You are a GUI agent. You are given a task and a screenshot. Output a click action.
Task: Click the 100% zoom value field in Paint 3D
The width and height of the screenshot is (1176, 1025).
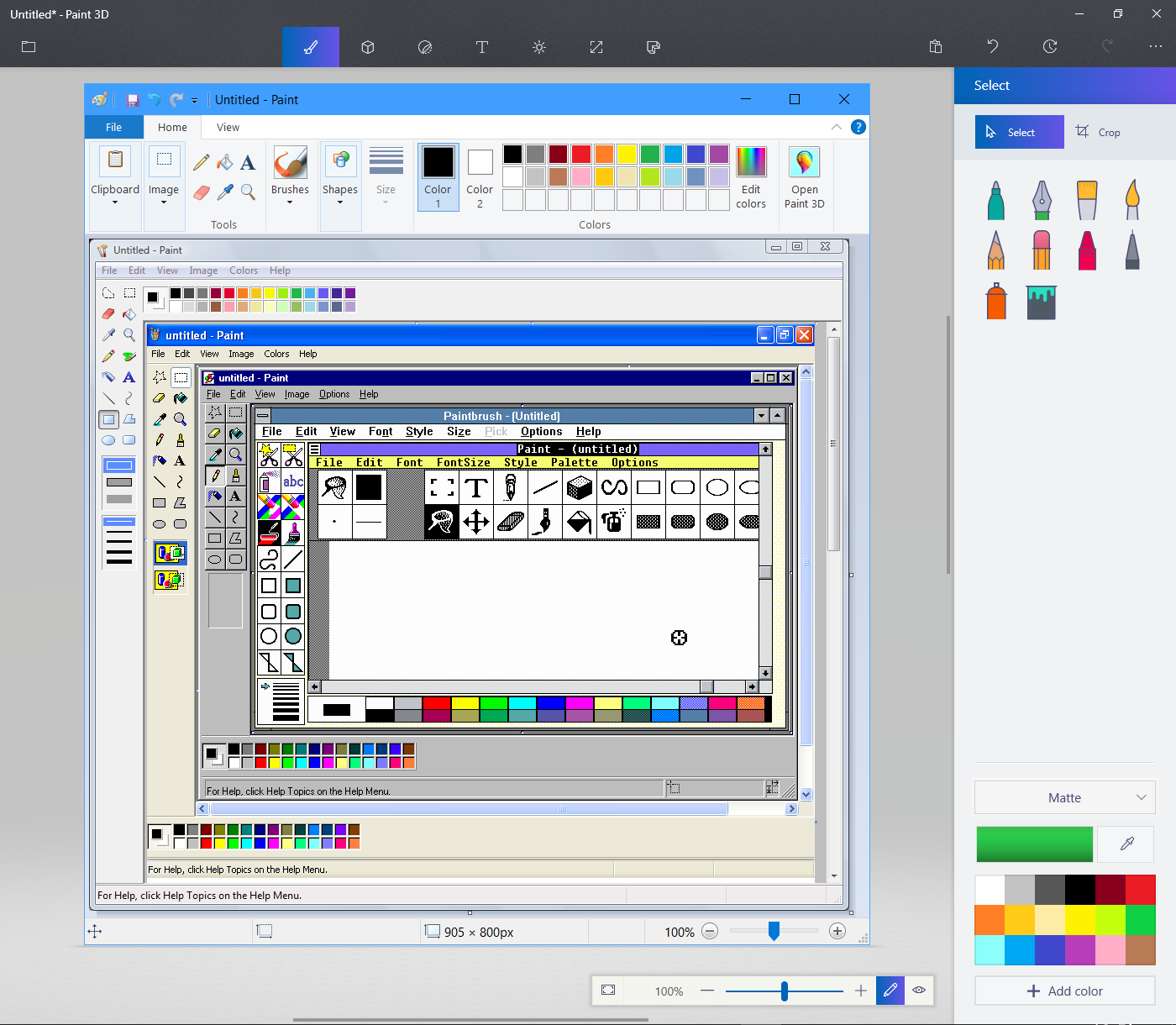pyautogui.click(x=669, y=991)
